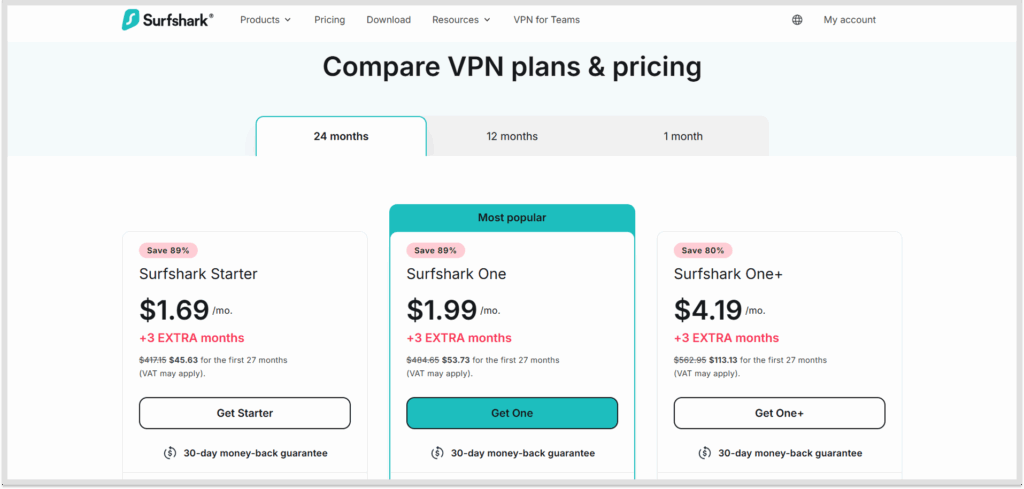Viewport: 1024px width, 489px height.
Task: Switch to the 1 month tab
Action: [x=683, y=137]
